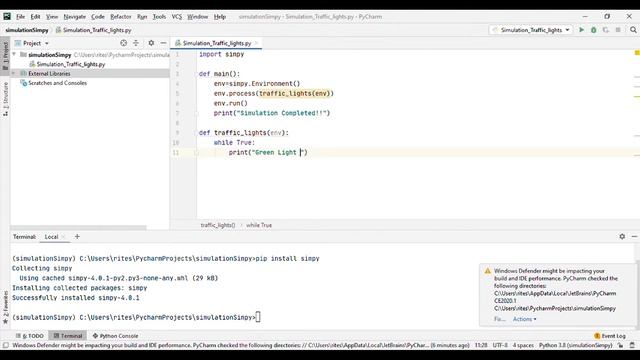This screenshot has width=640, height=360.
Task: Add a new terminal session
Action: coord(77,236)
